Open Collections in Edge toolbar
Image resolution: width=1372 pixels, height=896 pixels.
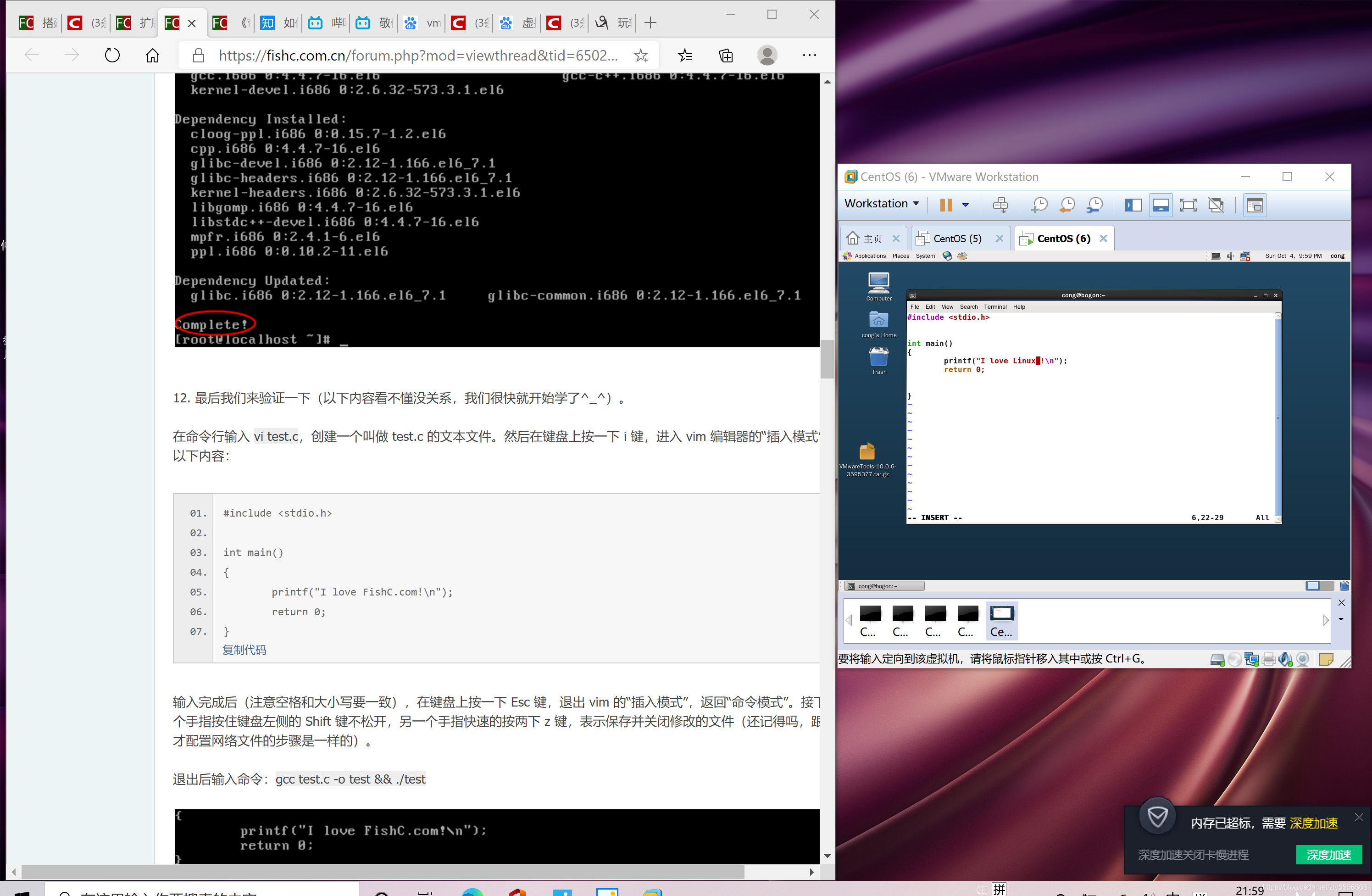click(726, 56)
